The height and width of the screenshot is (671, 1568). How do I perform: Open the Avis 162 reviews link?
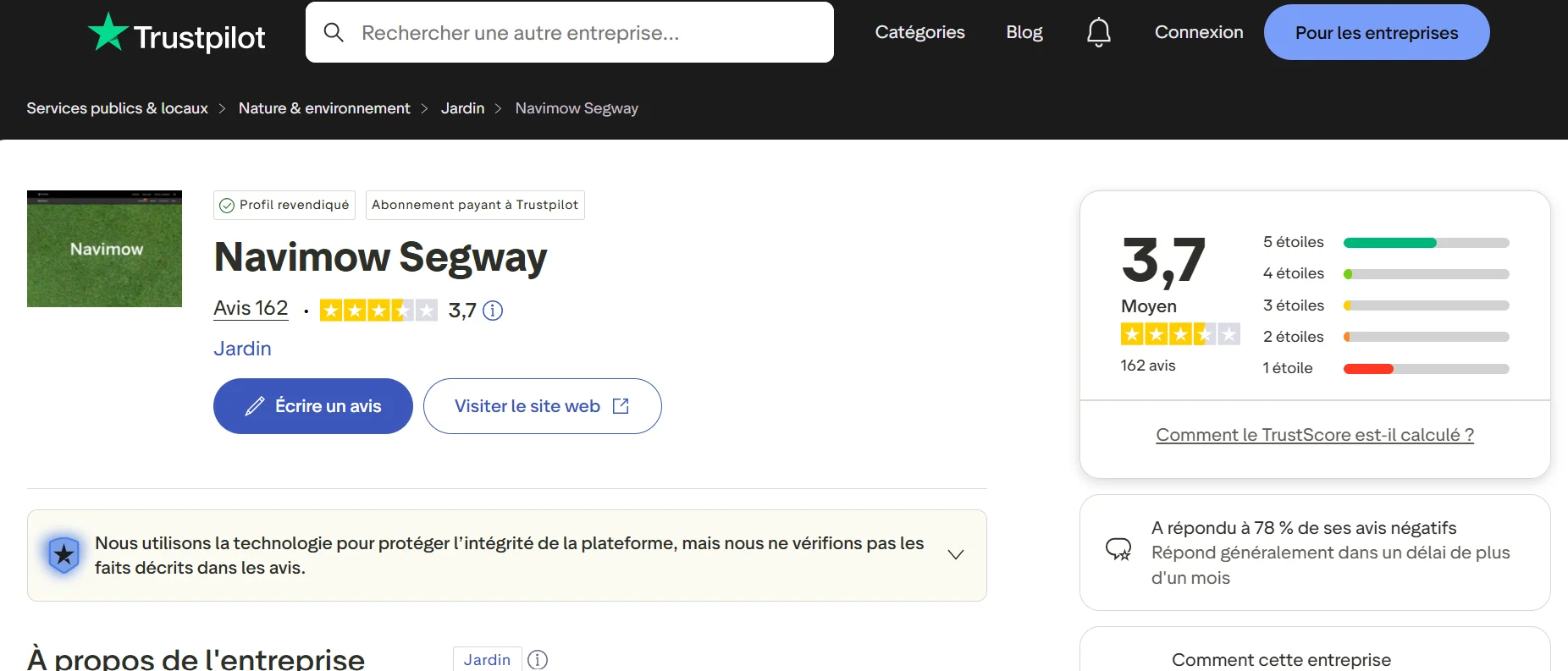click(x=251, y=308)
